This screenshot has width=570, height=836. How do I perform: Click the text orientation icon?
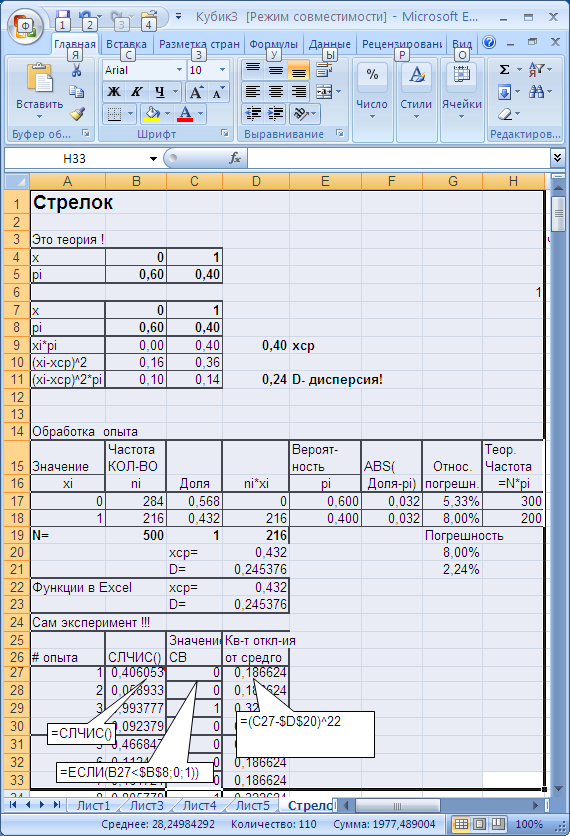click(302, 114)
